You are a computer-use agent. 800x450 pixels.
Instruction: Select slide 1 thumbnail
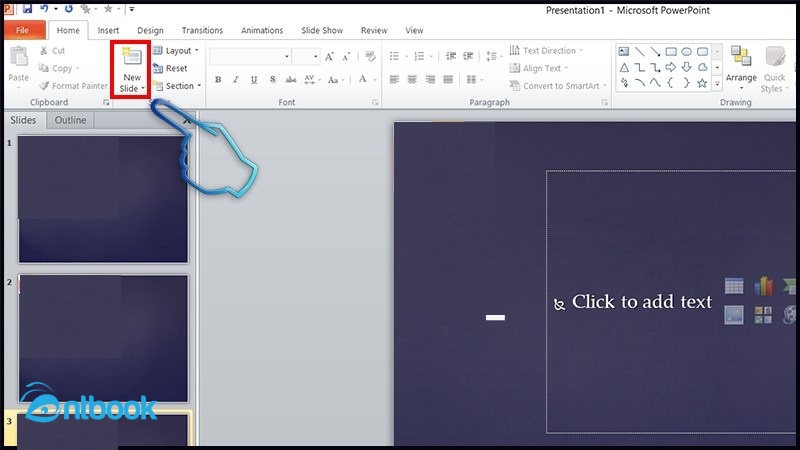tap(103, 199)
